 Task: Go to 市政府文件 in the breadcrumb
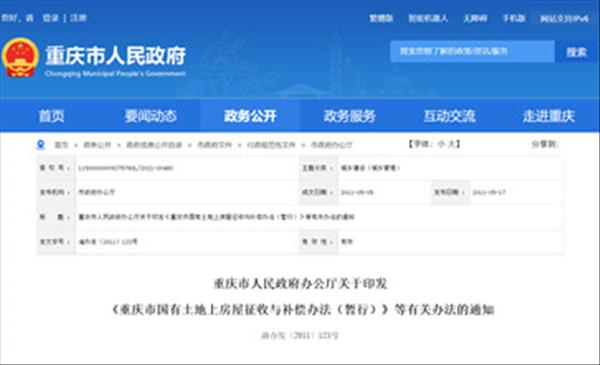pyautogui.click(x=214, y=145)
